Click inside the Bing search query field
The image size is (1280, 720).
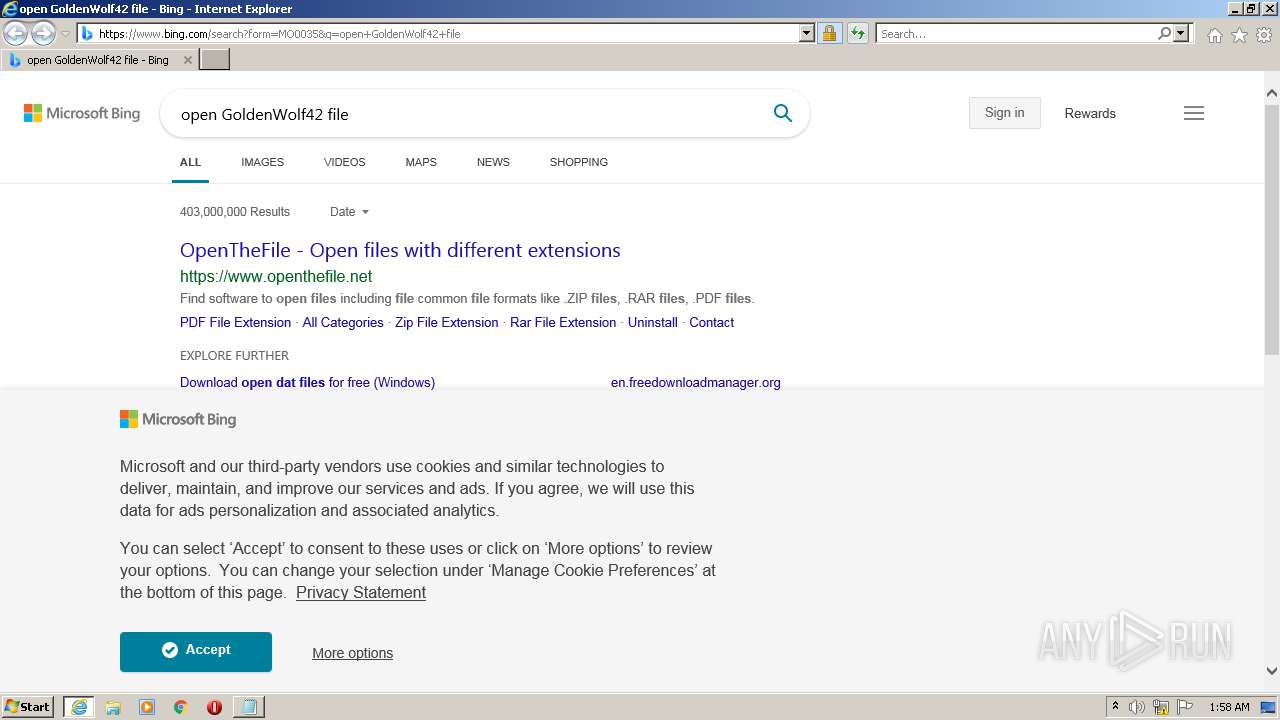tap(465, 114)
